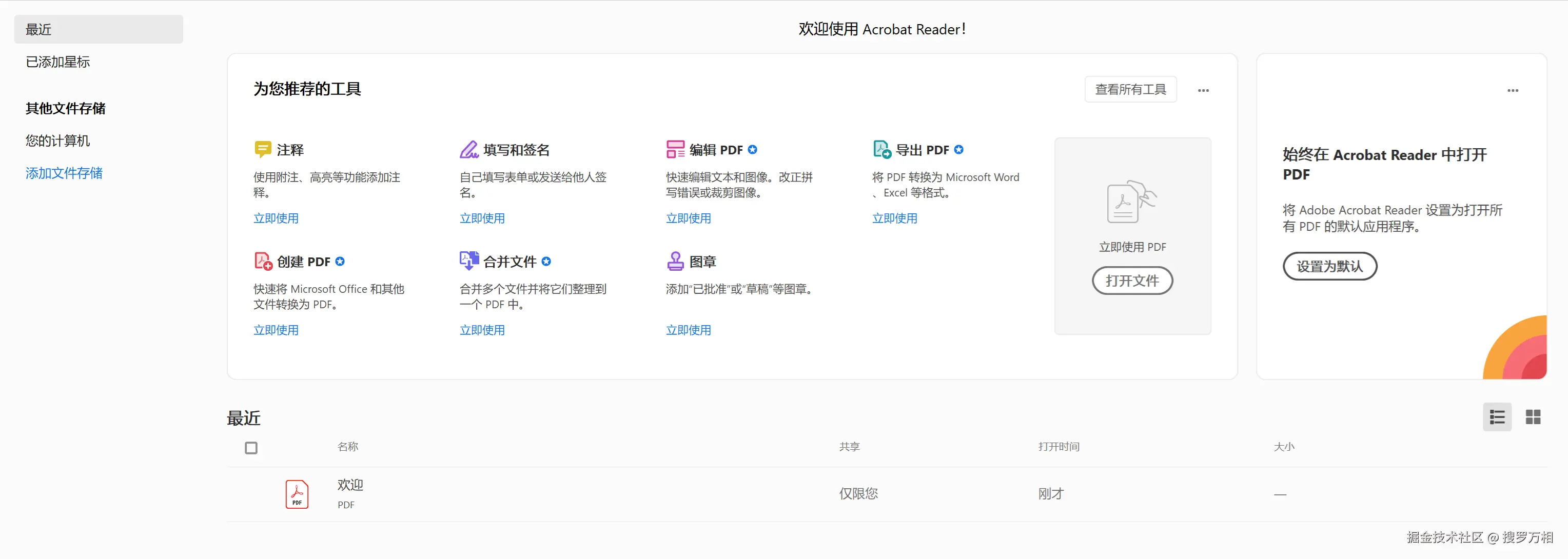
Task: Click the premium star badge beside 编辑 PDF
Action: (x=752, y=150)
